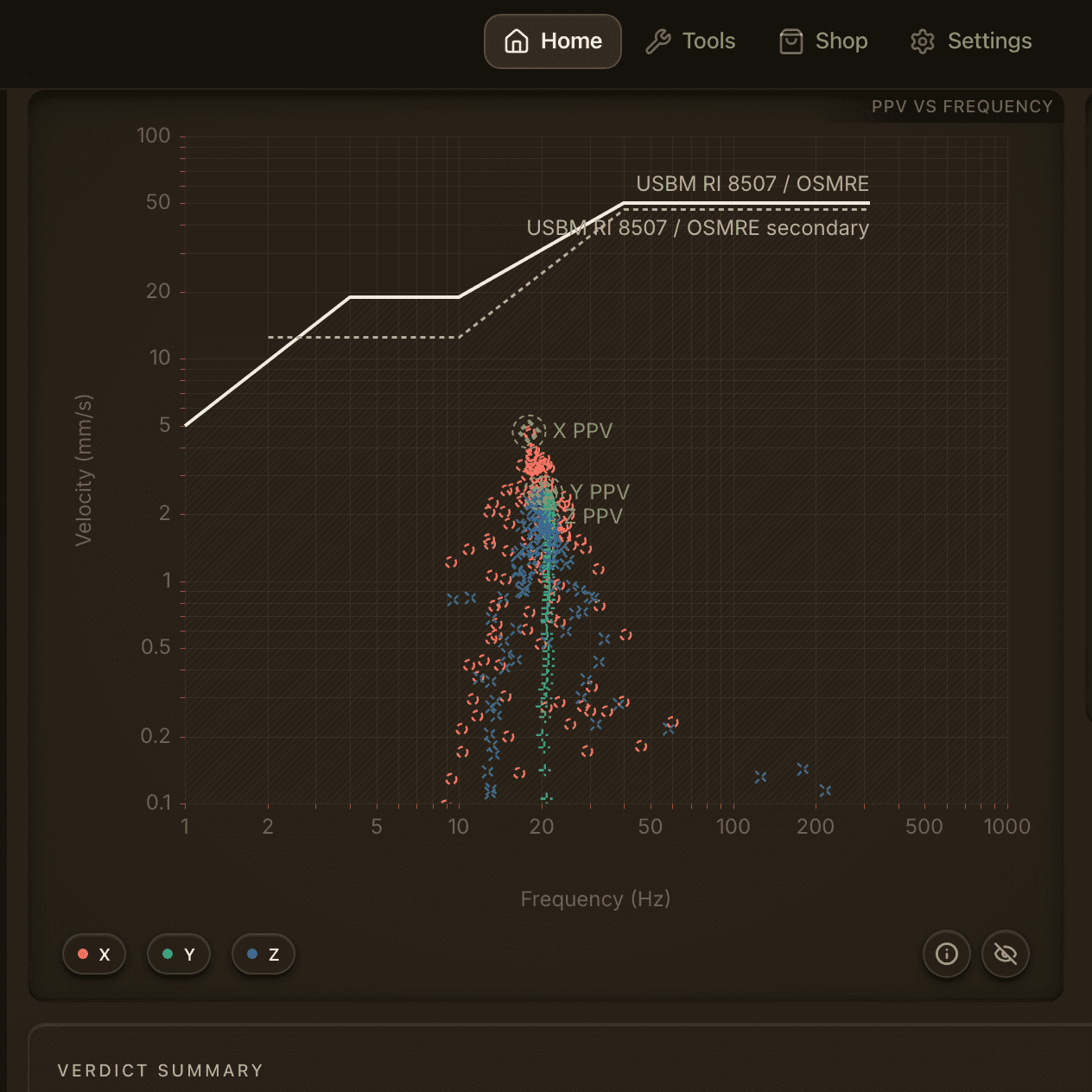1092x1092 pixels.
Task: Click the Tools wrench icon
Action: (x=658, y=41)
